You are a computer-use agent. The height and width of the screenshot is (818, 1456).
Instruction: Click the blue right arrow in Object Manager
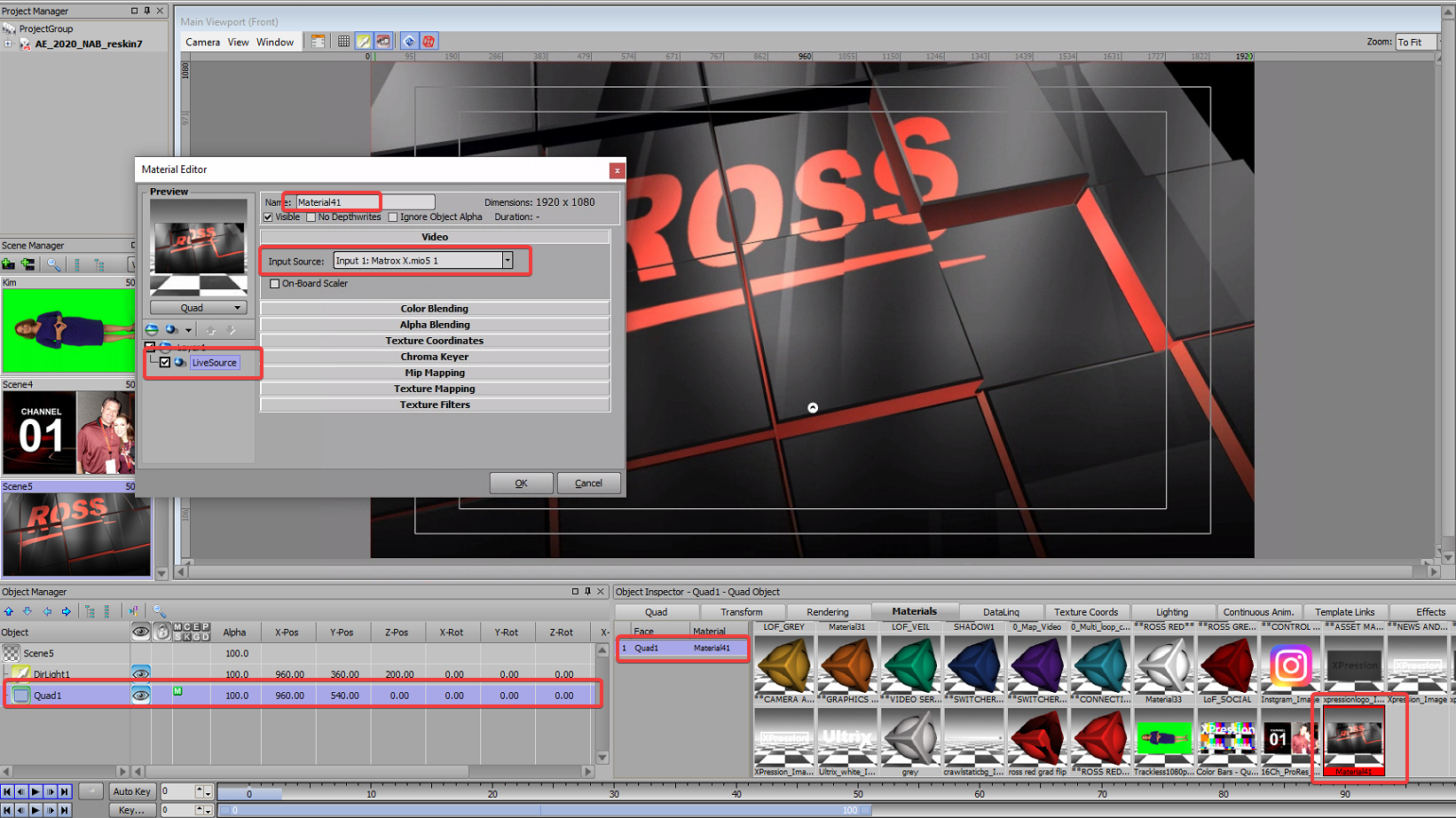coord(67,611)
